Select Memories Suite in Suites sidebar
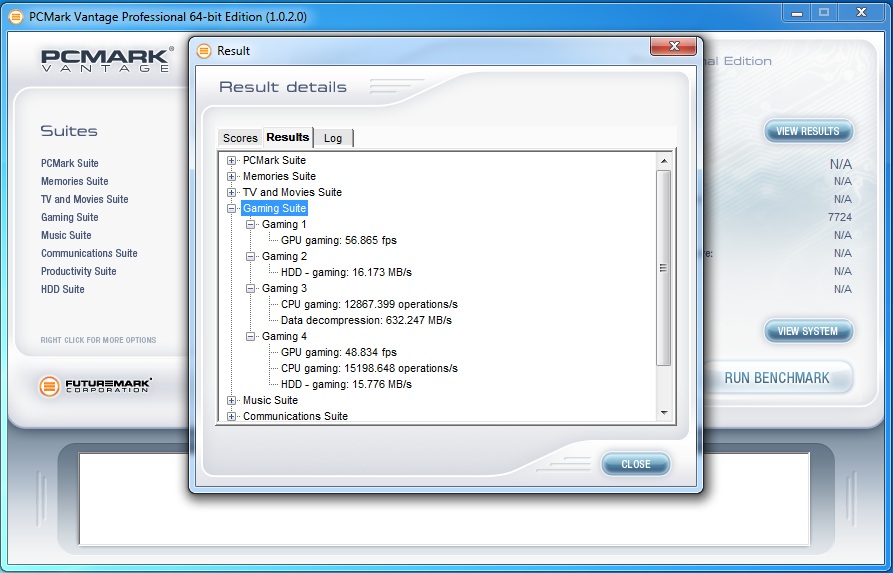 [x=74, y=181]
